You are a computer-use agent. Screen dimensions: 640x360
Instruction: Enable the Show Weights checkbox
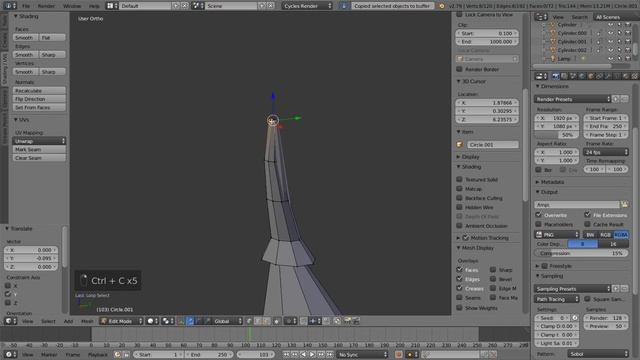tap(460, 308)
